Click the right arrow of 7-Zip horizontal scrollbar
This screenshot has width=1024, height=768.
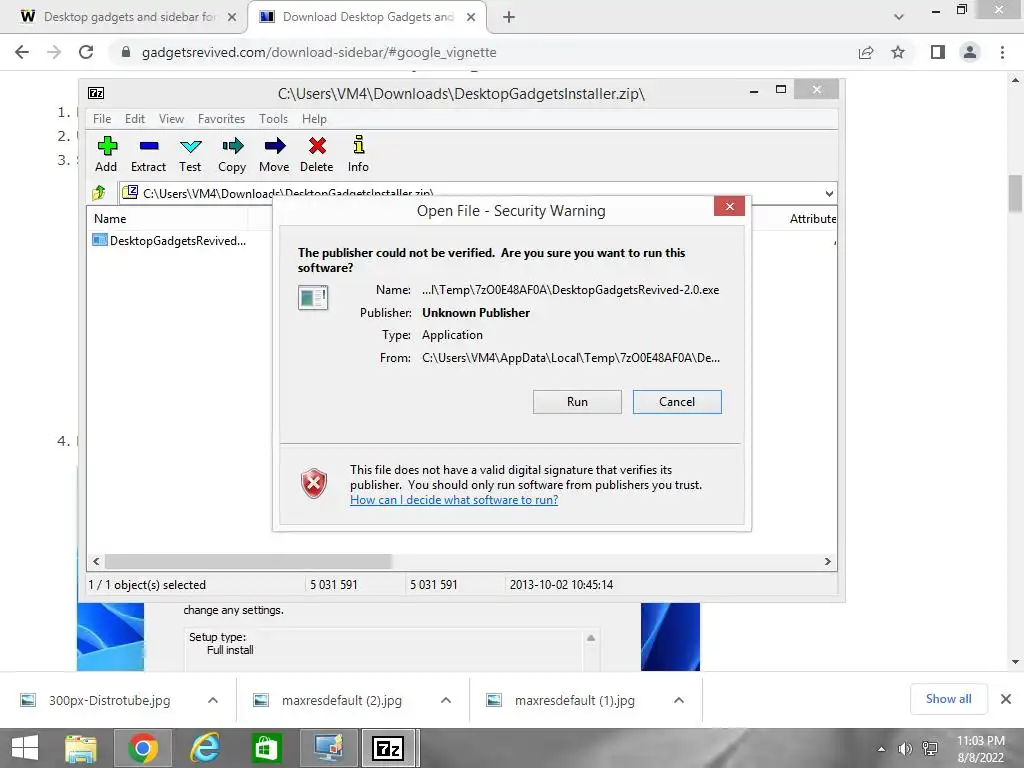coord(827,561)
